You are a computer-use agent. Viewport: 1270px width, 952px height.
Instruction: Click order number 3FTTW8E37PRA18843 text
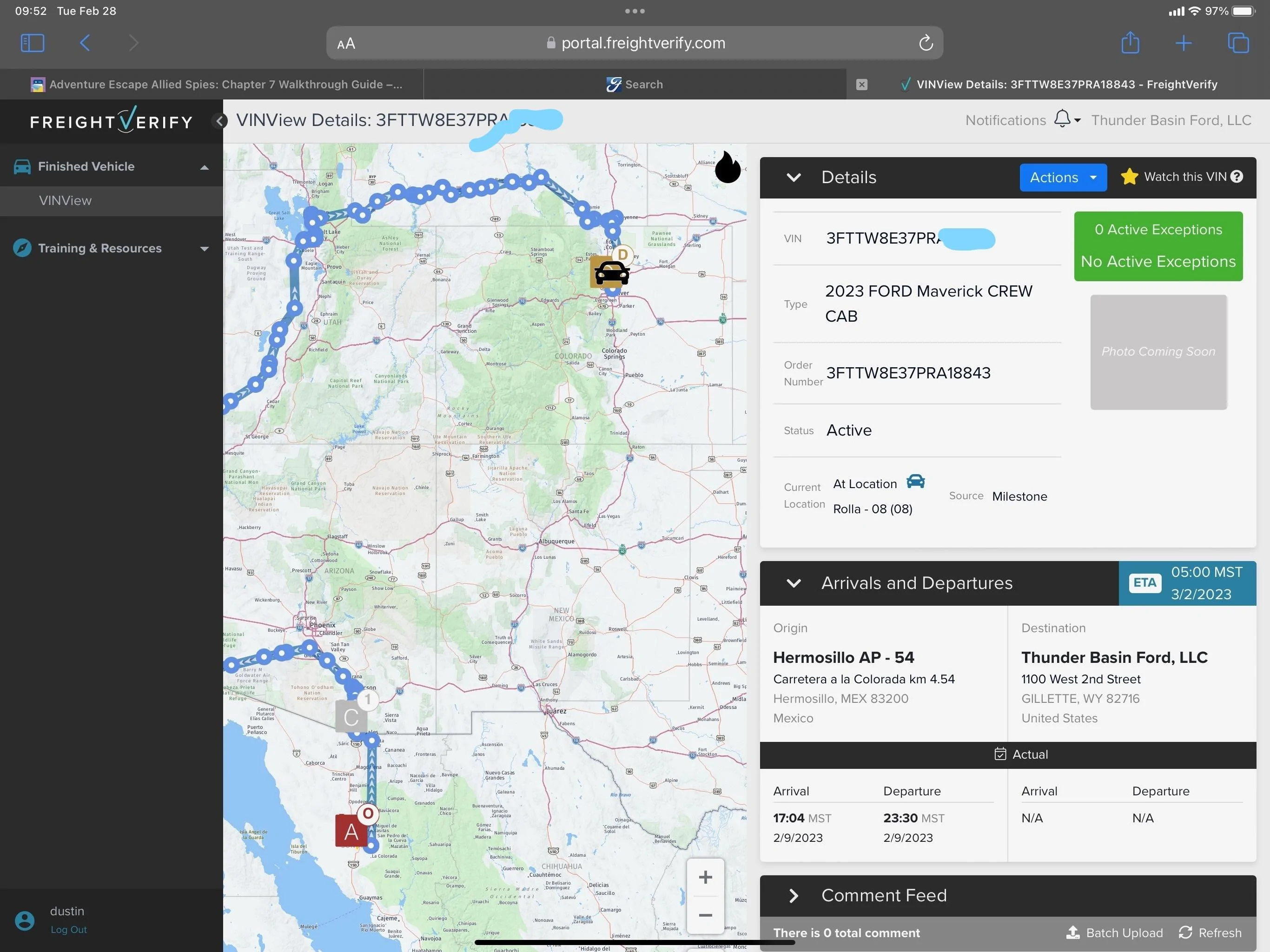pos(908,373)
